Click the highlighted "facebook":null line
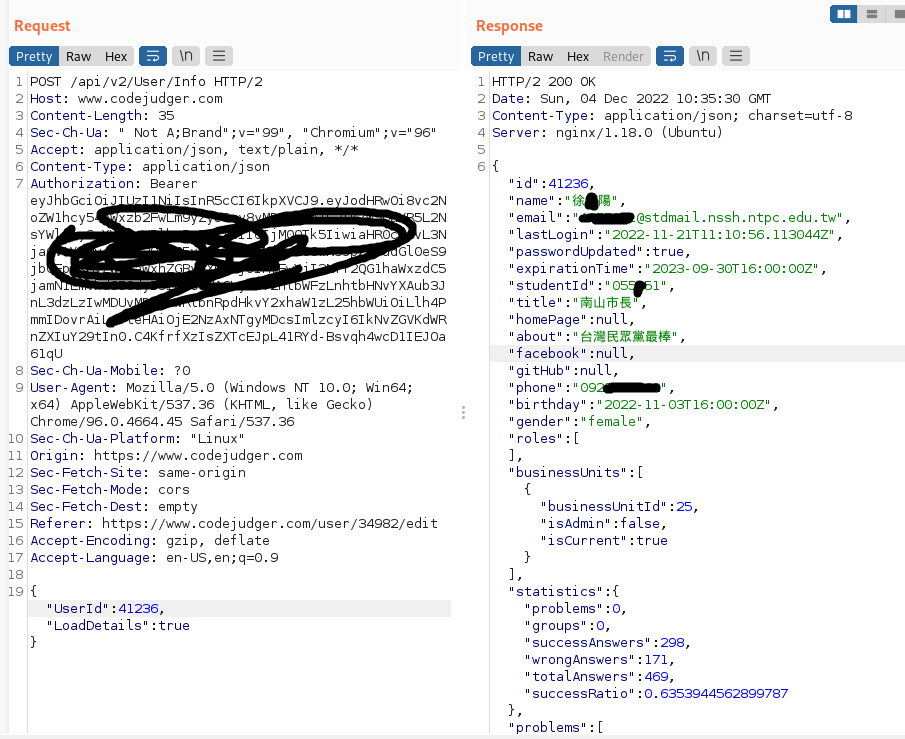905x739 pixels. tap(571, 353)
